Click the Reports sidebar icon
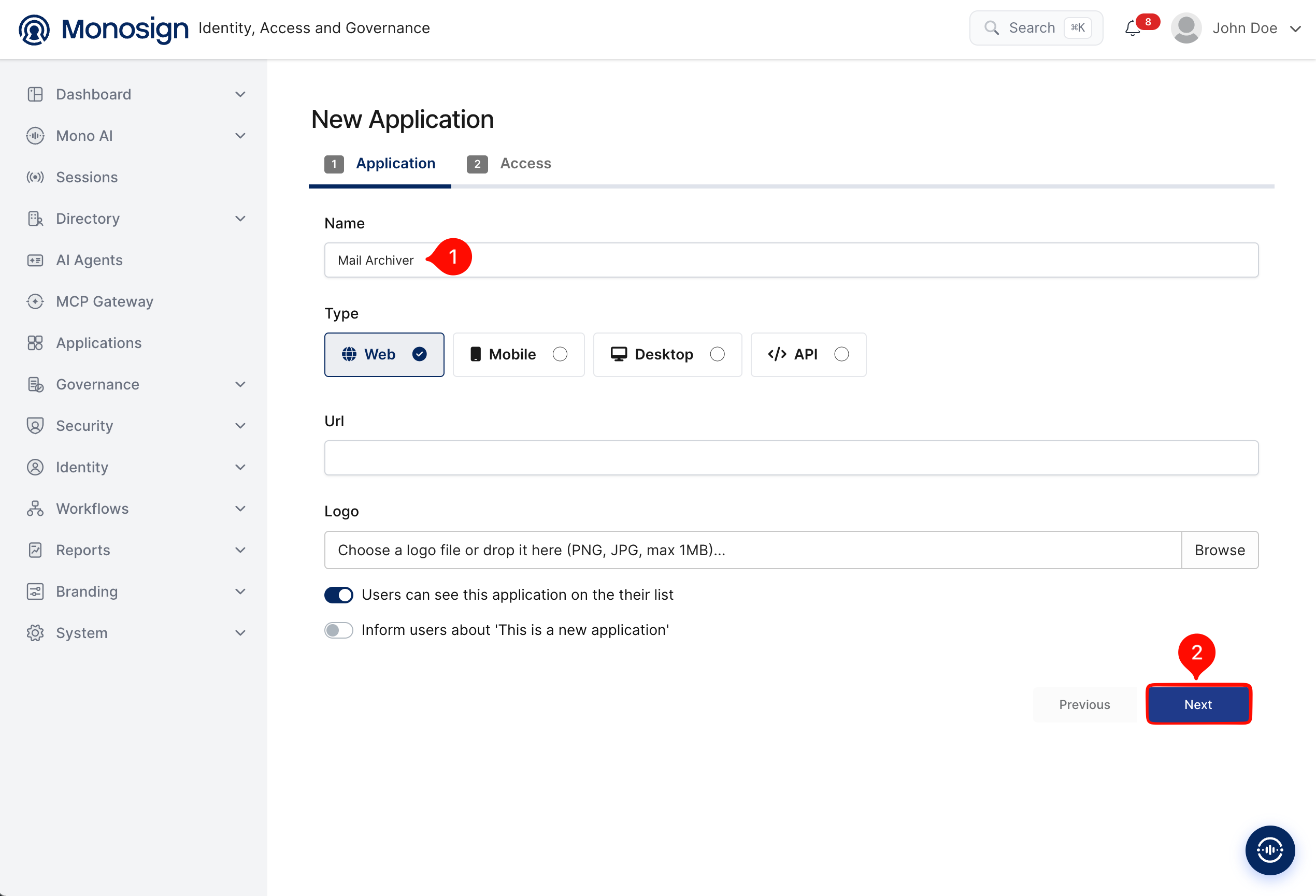 click(35, 550)
